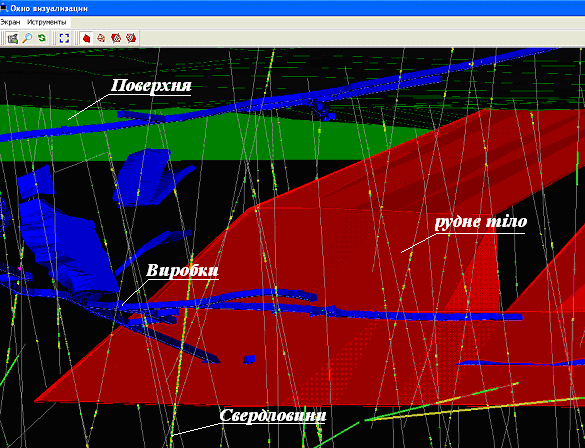The image size is (585, 448).
Task: Click the blue fit-to-screen brackets icon
Action: [x=64, y=38]
